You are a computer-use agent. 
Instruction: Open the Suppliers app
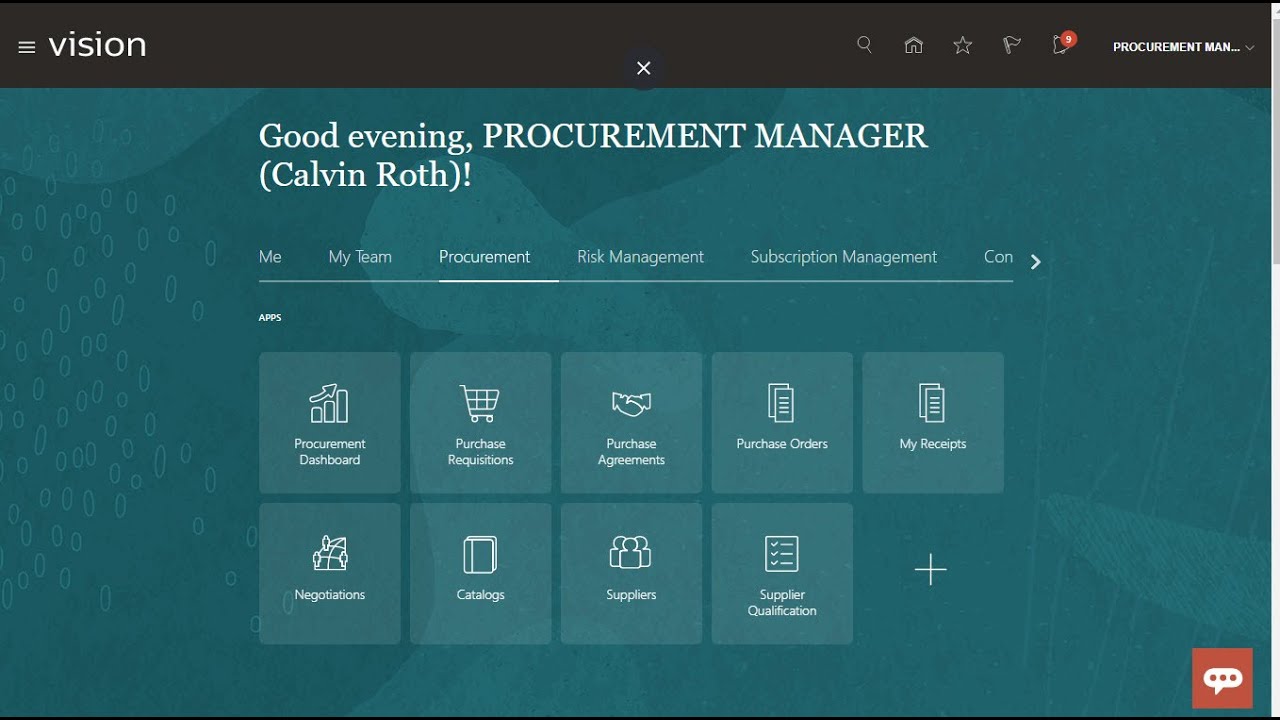pos(632,573)
